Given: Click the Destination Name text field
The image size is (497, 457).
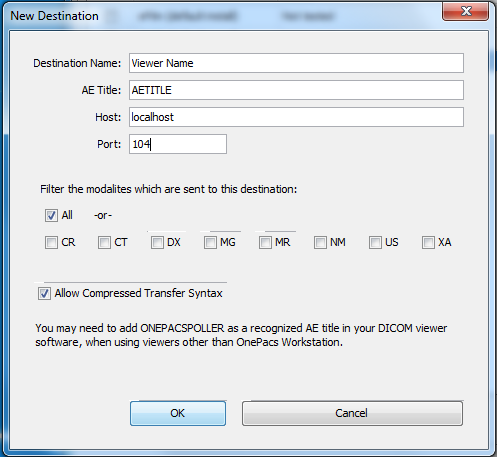Looking at the screenshot, I should (x=296, y=63).
